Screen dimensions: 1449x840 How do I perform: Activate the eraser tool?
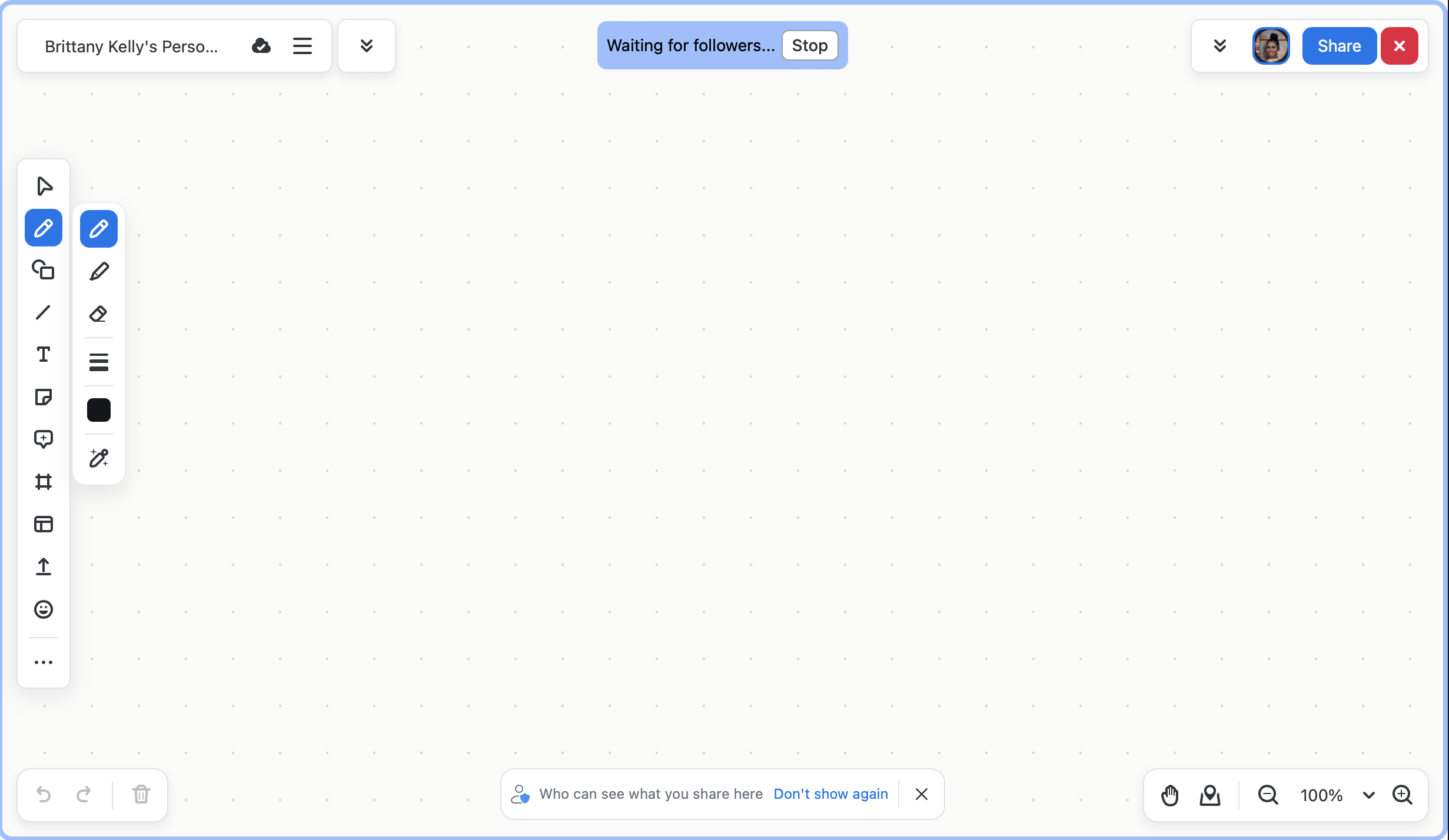pos(99,314)
